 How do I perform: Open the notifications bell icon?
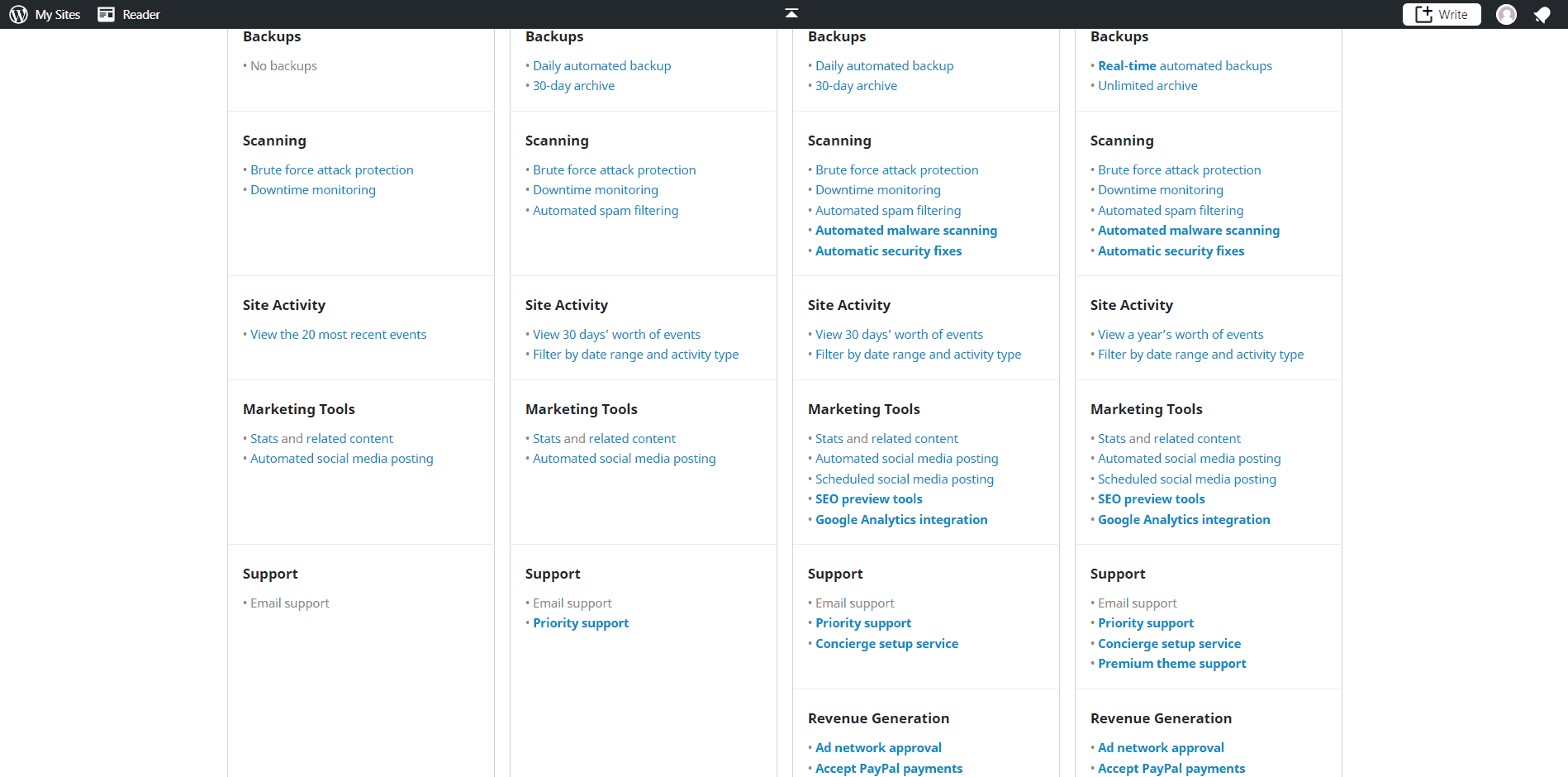pos(1542,14)
